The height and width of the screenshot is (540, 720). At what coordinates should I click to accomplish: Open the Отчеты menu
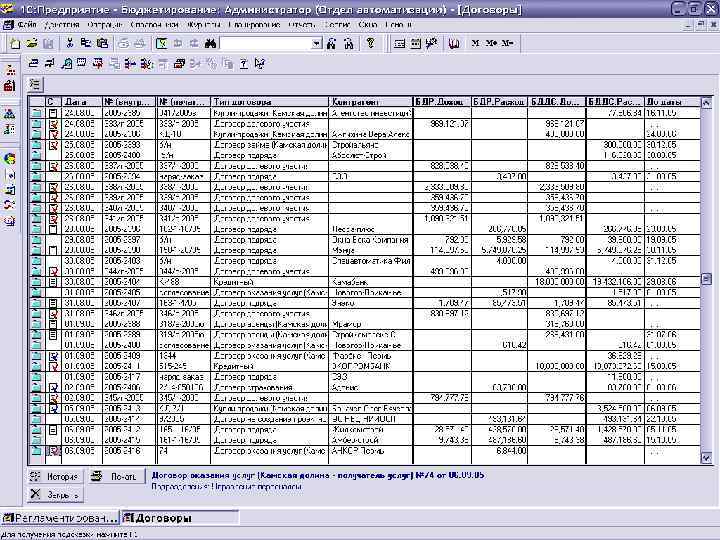(302, 25)
